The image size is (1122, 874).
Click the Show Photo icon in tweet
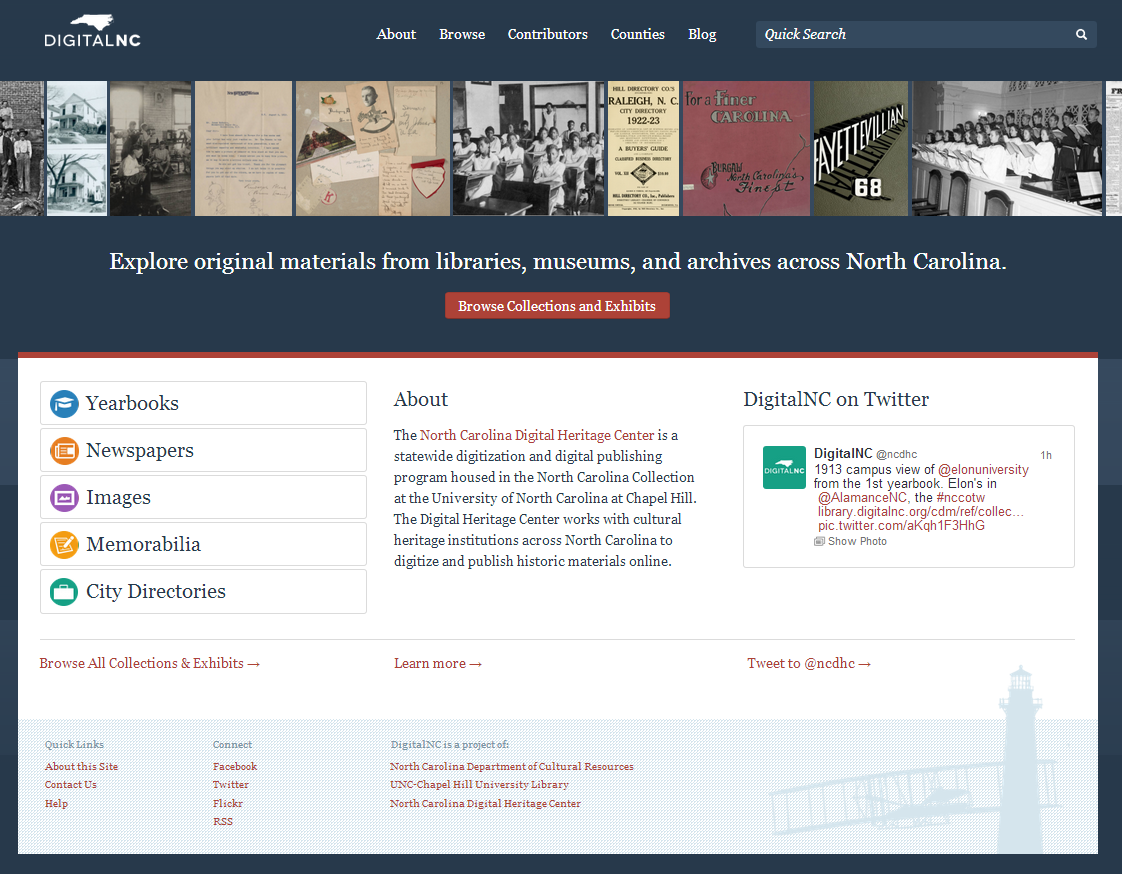(819, 541)
